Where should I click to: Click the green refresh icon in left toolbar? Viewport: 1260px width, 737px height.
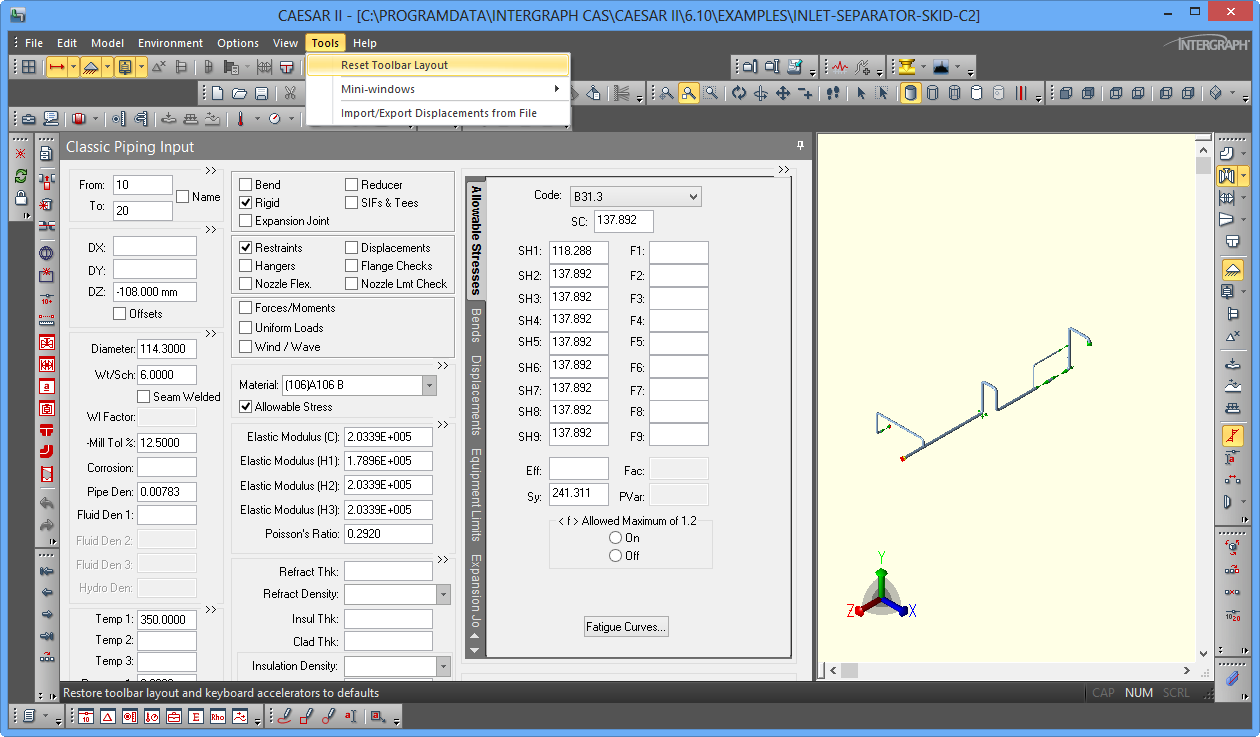(21, 176)
